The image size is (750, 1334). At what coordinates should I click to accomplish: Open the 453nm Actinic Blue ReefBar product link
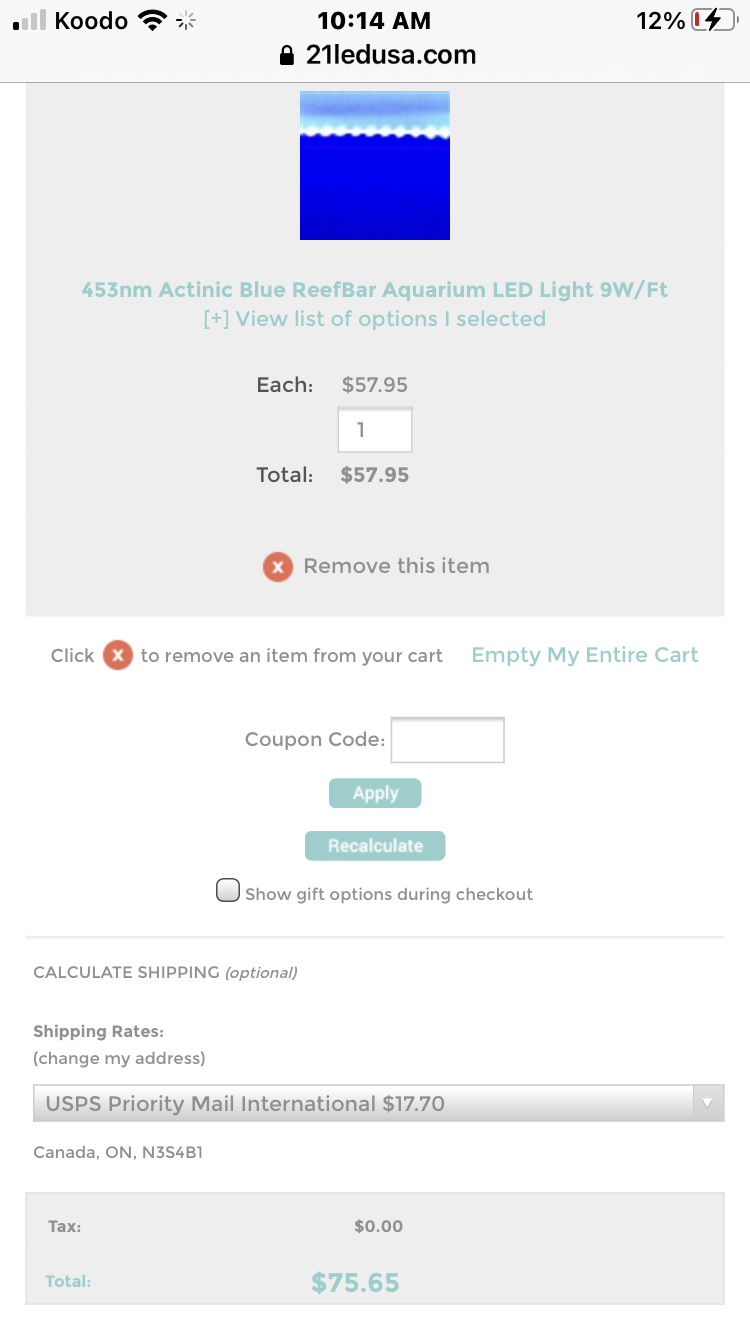tap(375, 290)
